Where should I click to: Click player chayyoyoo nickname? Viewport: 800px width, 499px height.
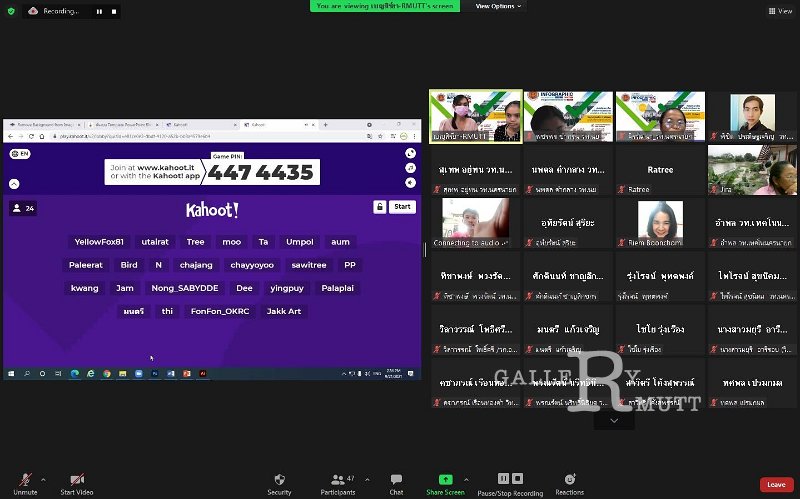click(252, 265)
